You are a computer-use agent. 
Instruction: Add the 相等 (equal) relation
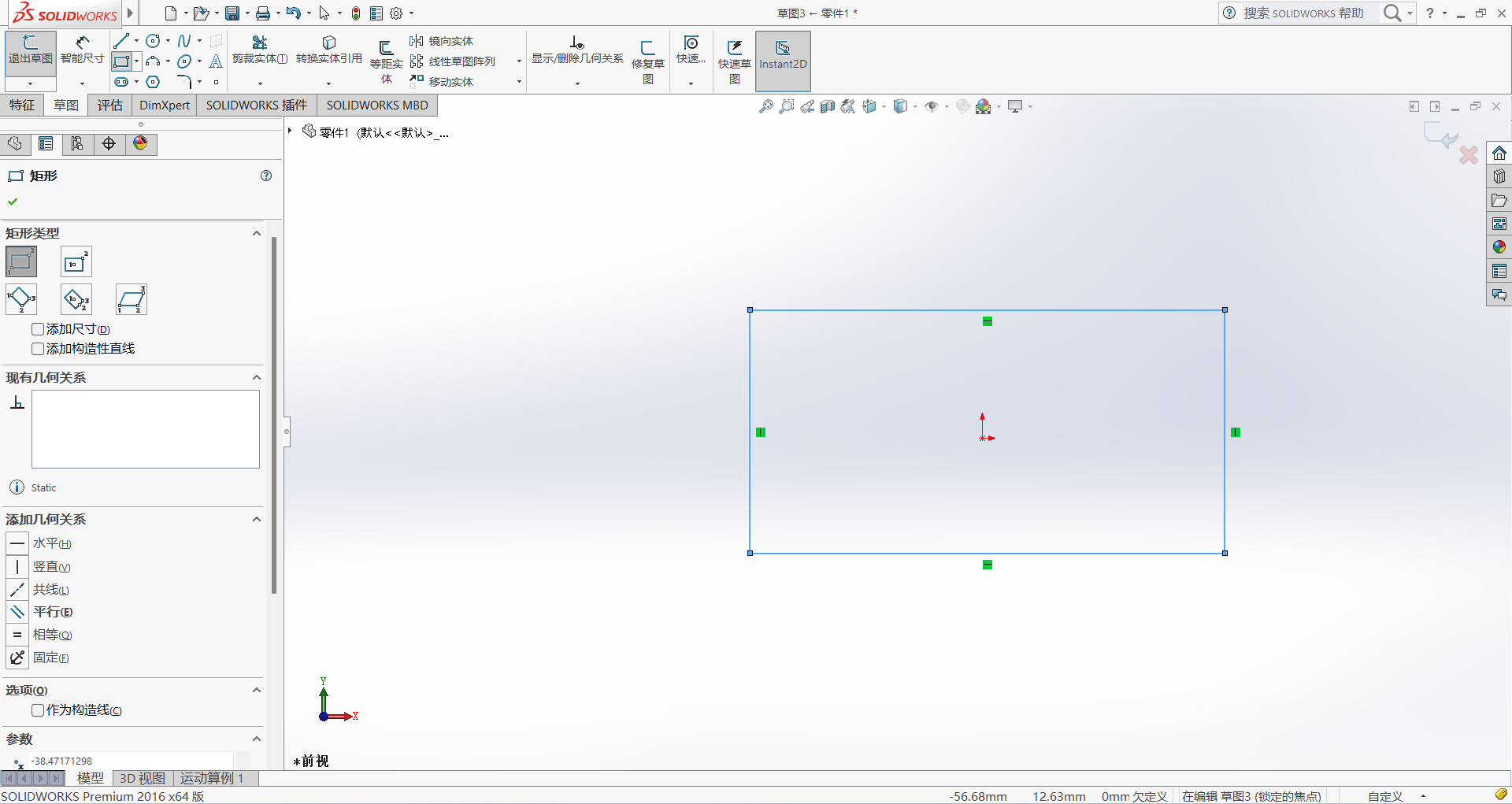[x=39, y=635]
